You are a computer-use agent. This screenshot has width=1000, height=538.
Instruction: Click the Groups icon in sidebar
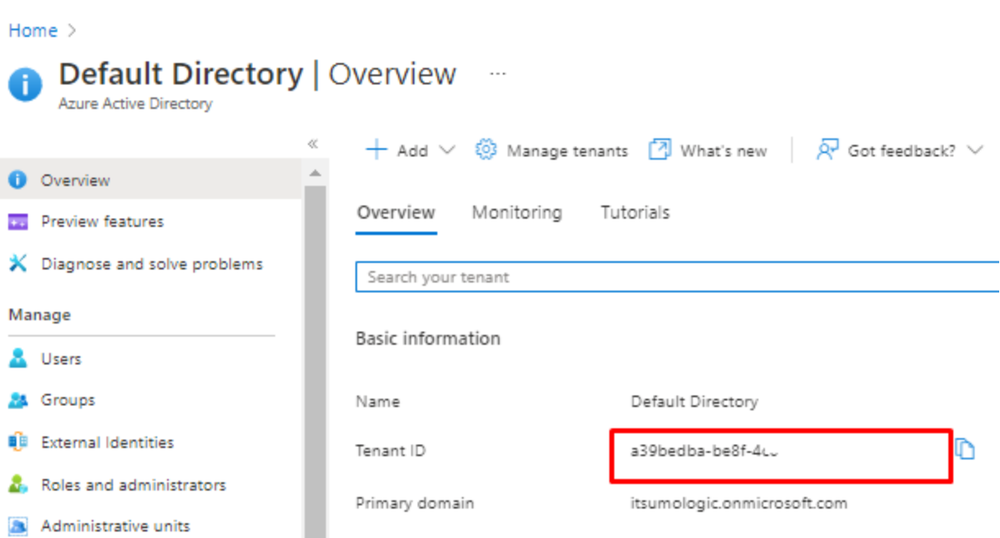[18, 400]
